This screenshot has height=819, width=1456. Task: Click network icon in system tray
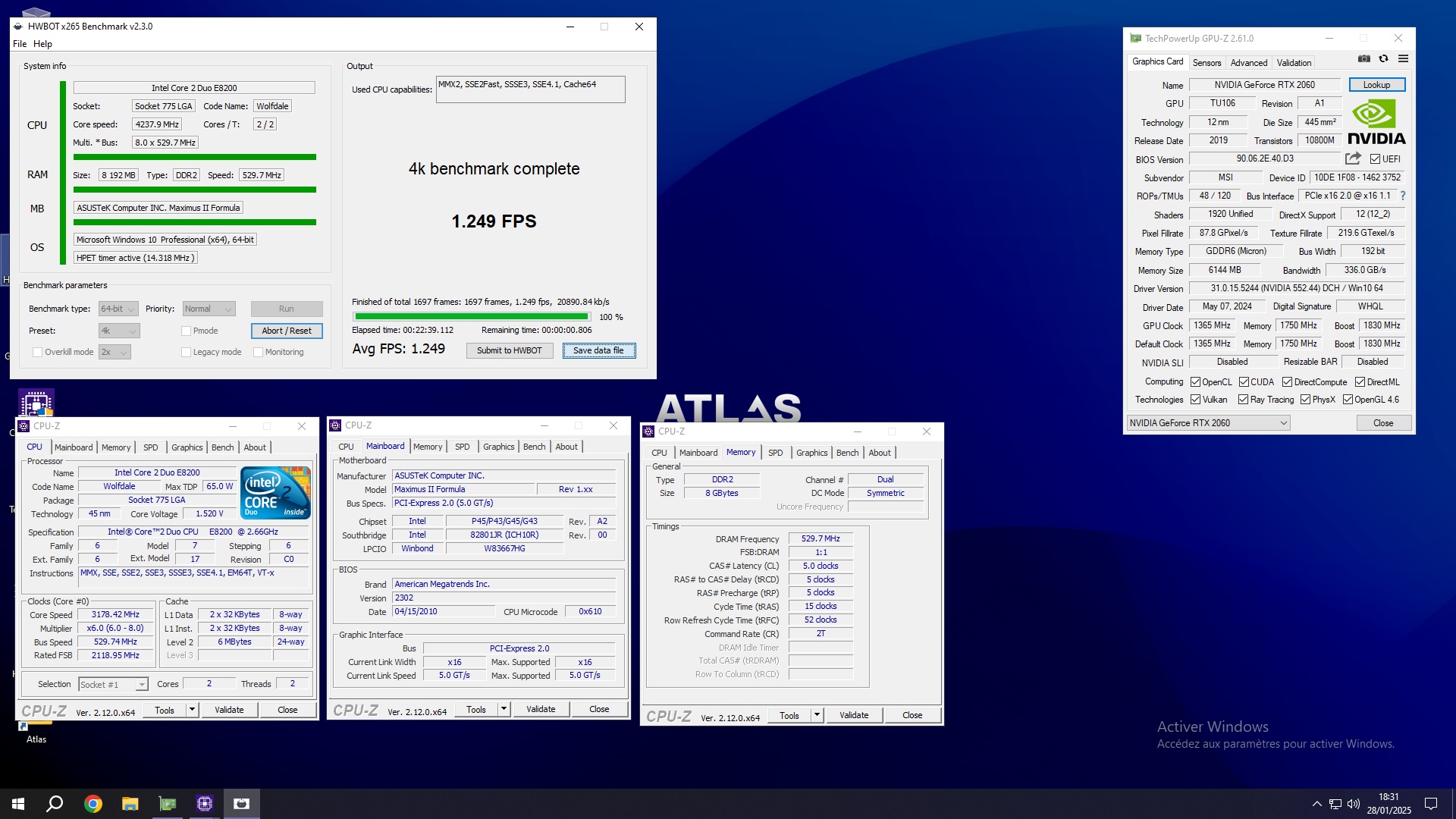tap(1335, 804)
